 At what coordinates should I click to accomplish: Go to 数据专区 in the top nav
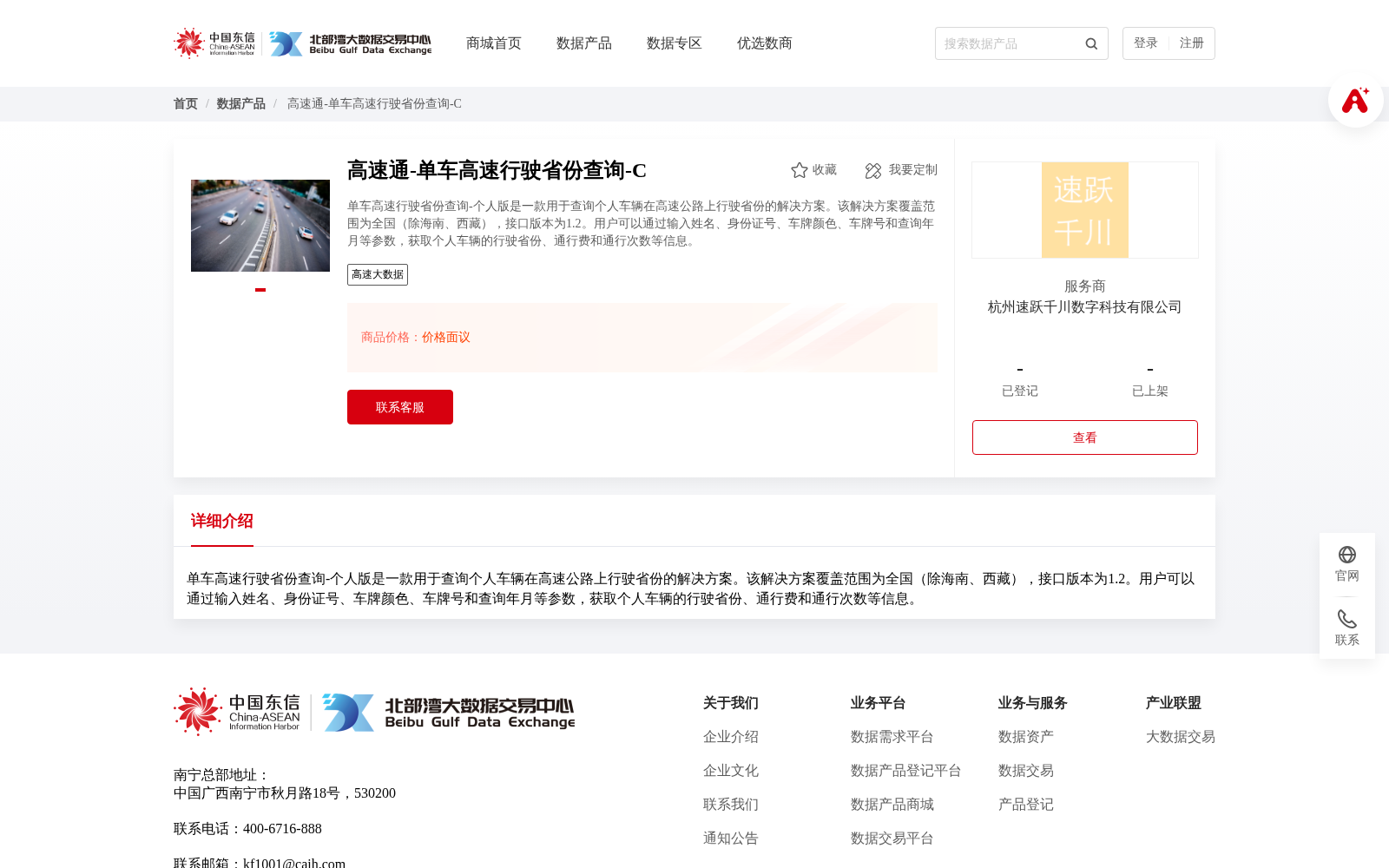(675, 43)
